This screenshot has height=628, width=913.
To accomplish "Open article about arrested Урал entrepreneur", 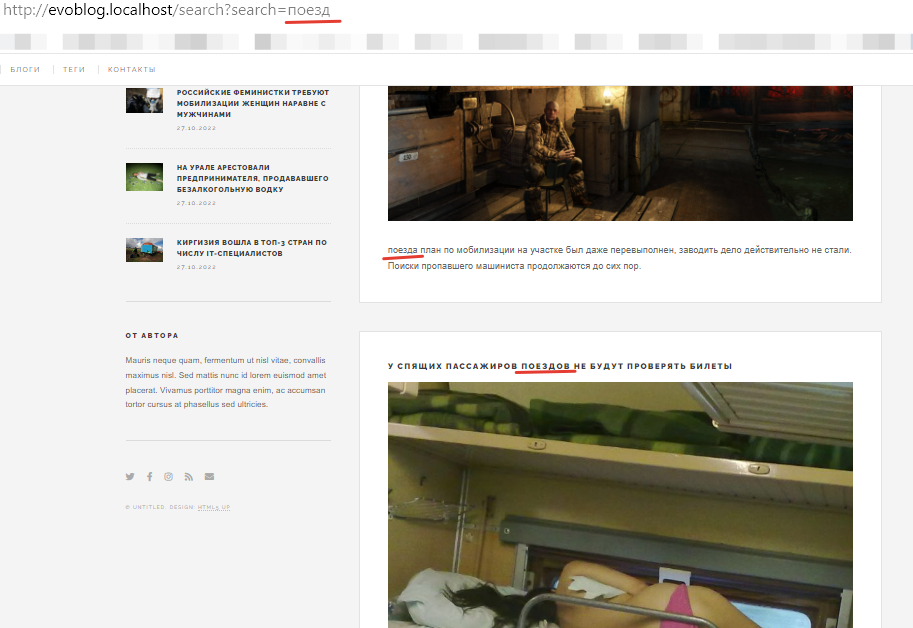I will (252, 178).
